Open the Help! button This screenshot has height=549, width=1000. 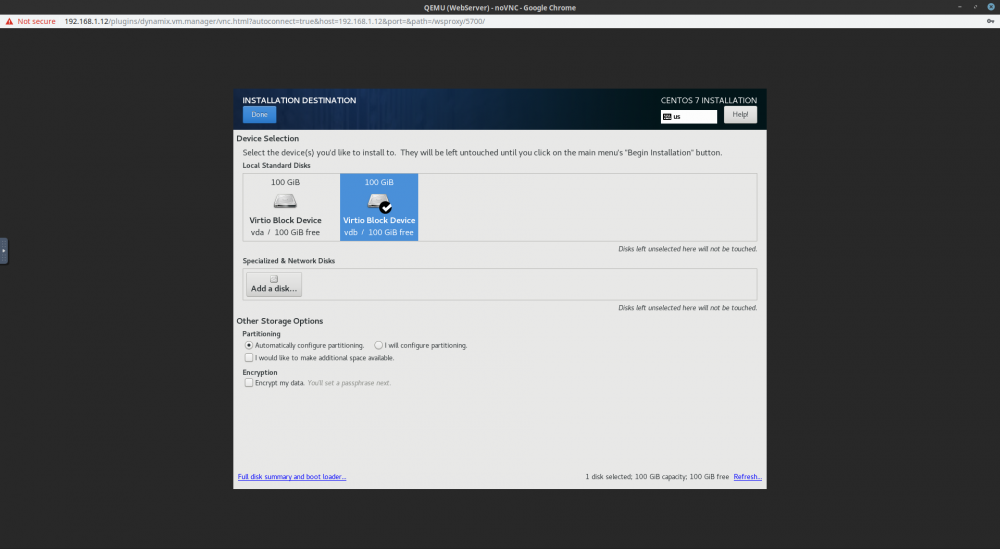coord(740,115)
